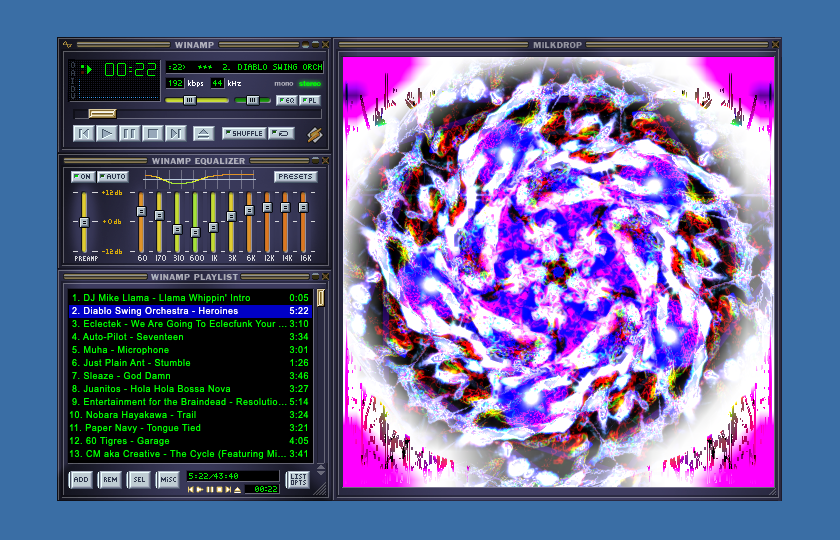The width and height of the screenshot is (840, 540).
Task: Toggle windowshade mode on Winamp main title bar
Action: [x=315, y=44]
